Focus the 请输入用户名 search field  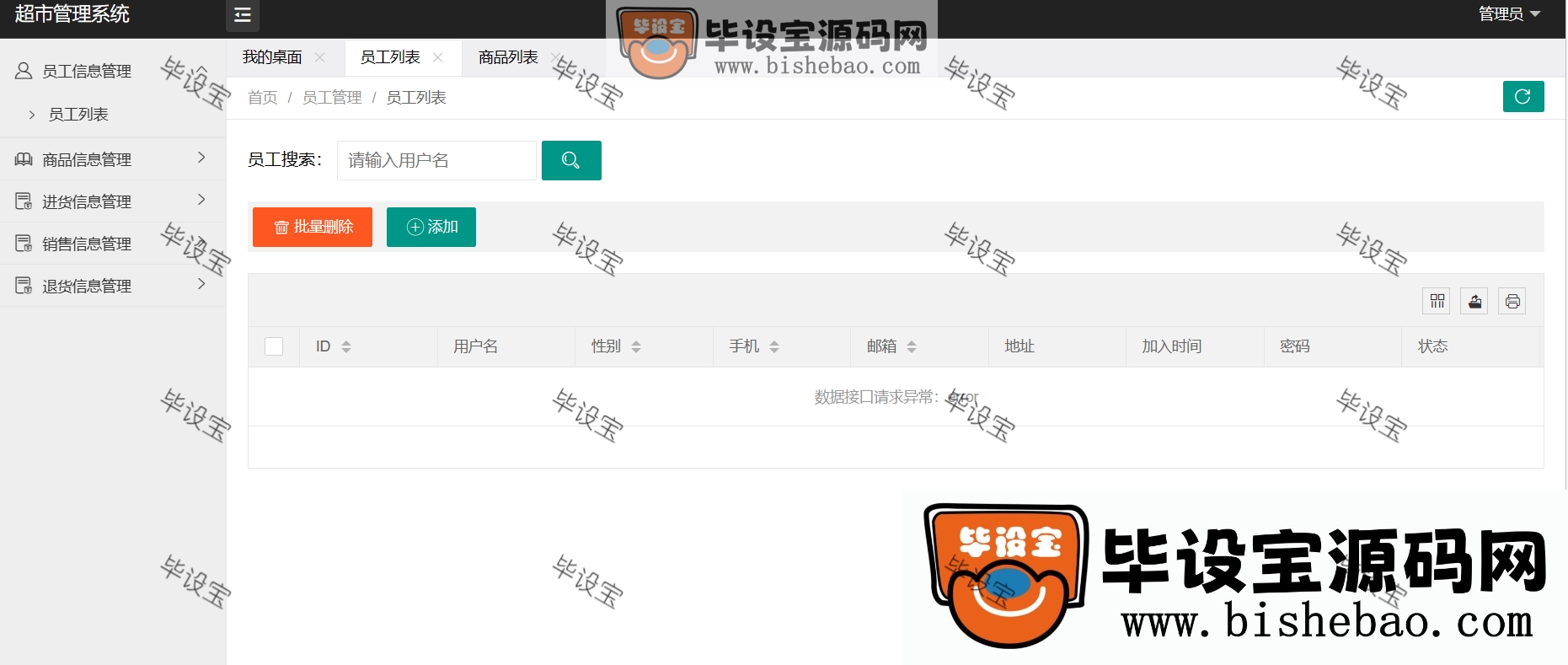[x=436, y=160]
